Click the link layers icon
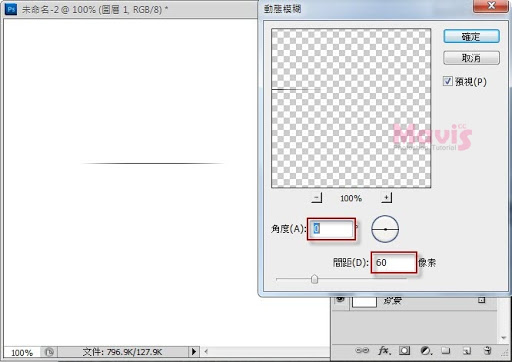 pyautogui.click(x=362, y=350)
